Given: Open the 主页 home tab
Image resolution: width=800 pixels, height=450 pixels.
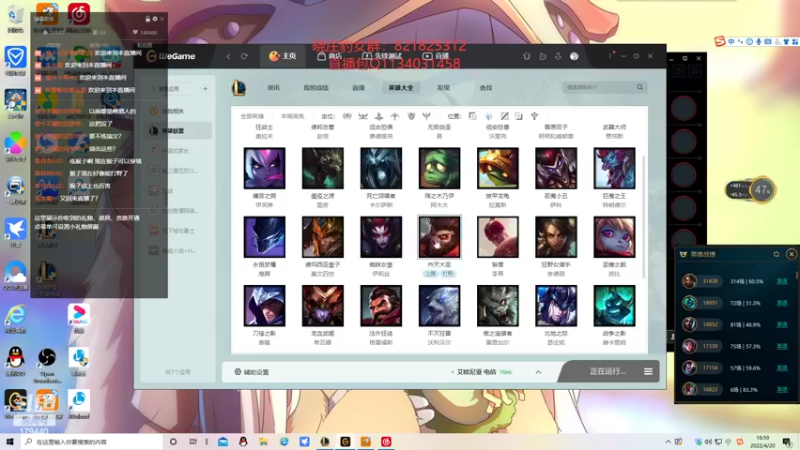Looking at the screenshot, I should (283, 56).
